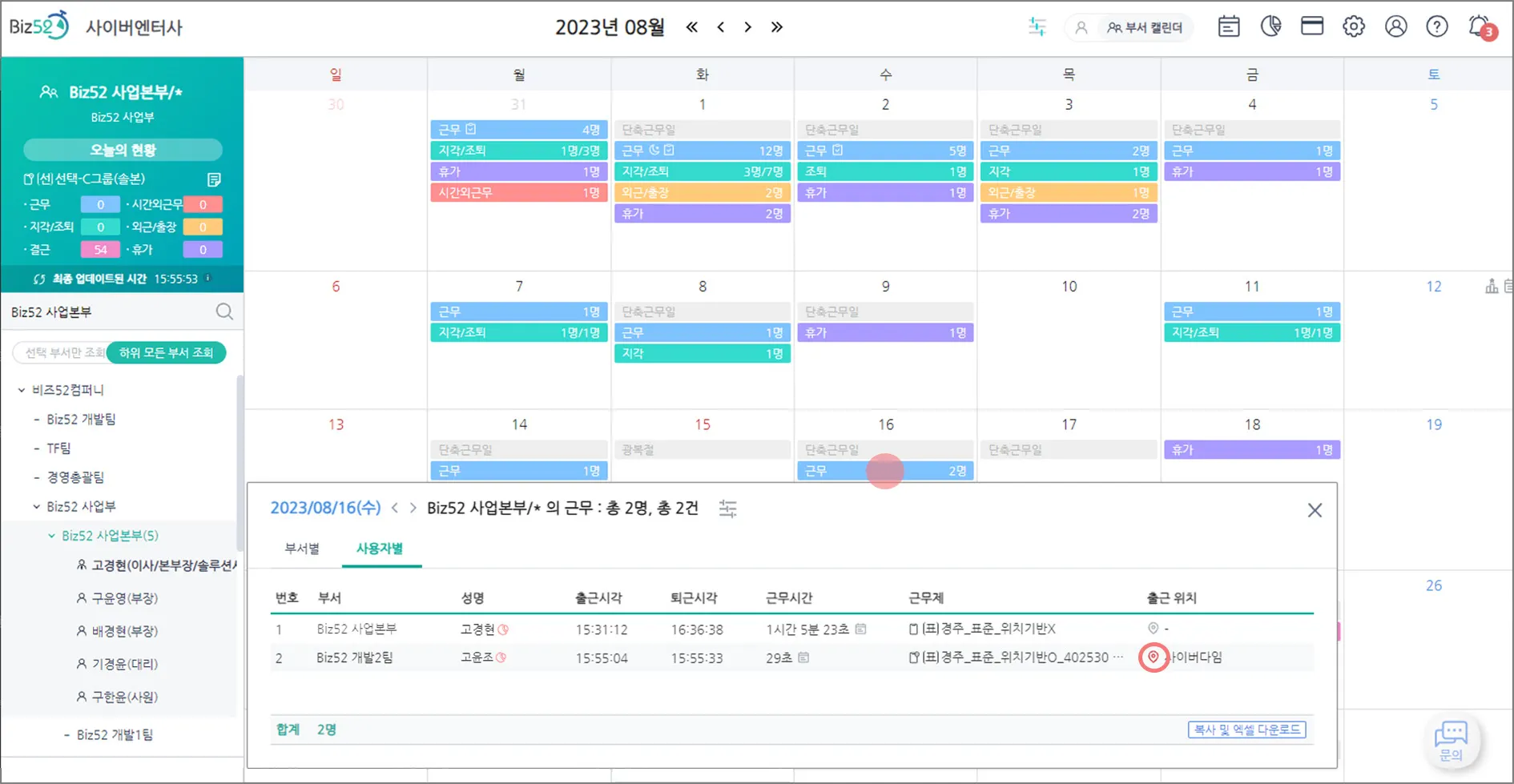Click the info icon next to 15:55:53
Image resolution: width=1514 pixels, height=784 pixels.
[208, 278]
